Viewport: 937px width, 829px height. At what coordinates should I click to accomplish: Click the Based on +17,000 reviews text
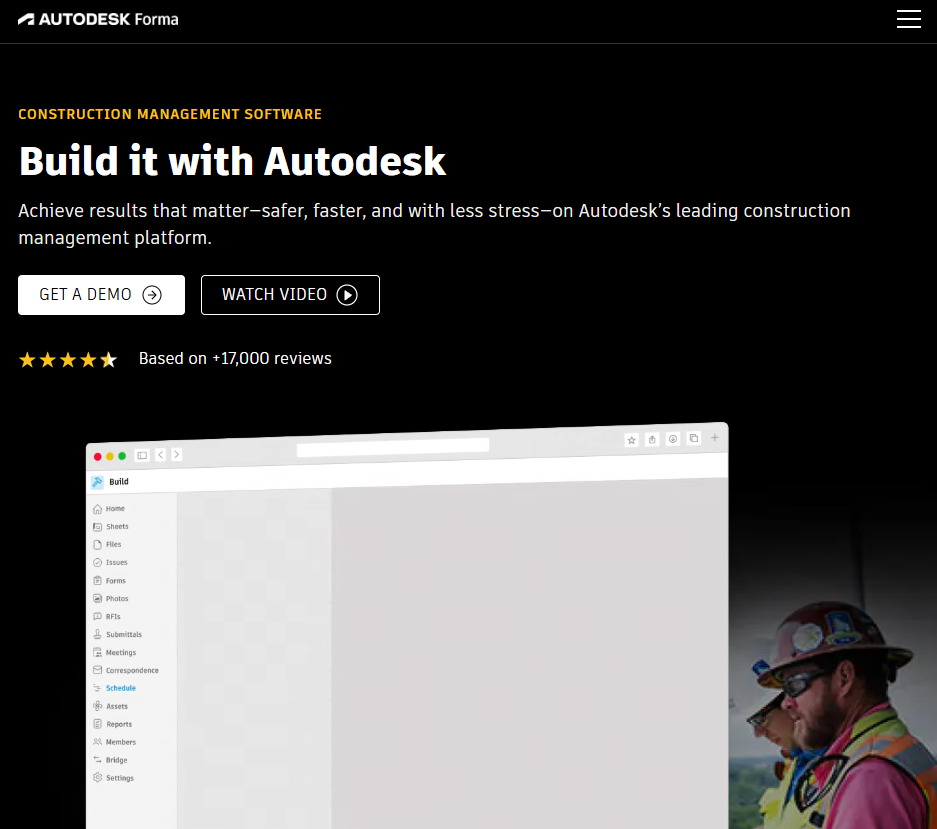(235, 359)
